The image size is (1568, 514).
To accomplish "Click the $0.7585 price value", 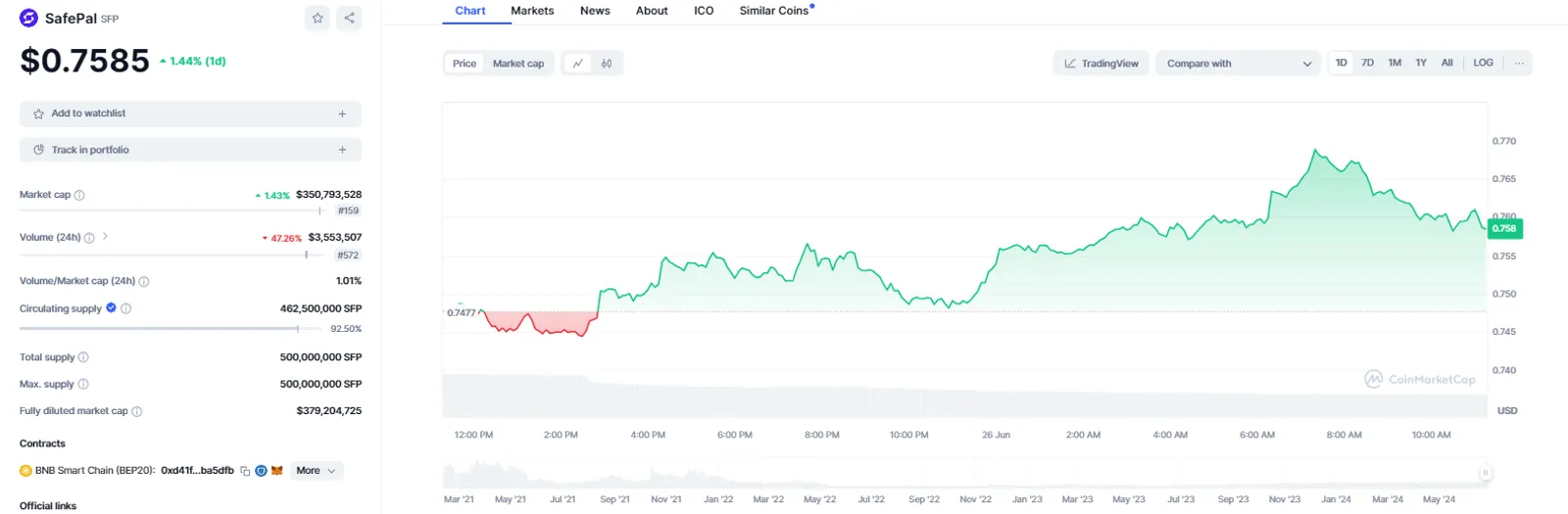I will pyautogui.click(x=85, y=61).
